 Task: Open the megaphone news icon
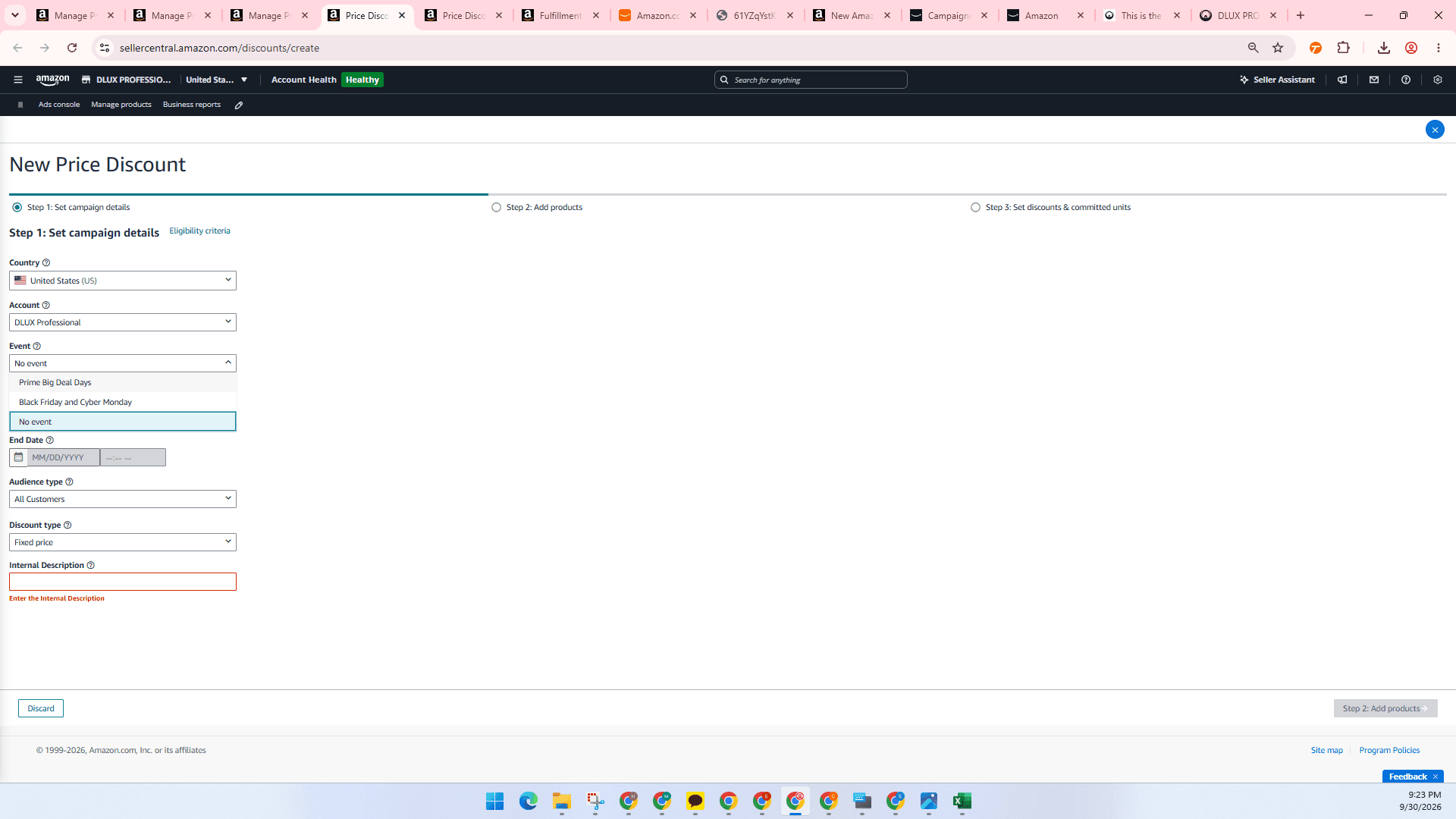1342,80
